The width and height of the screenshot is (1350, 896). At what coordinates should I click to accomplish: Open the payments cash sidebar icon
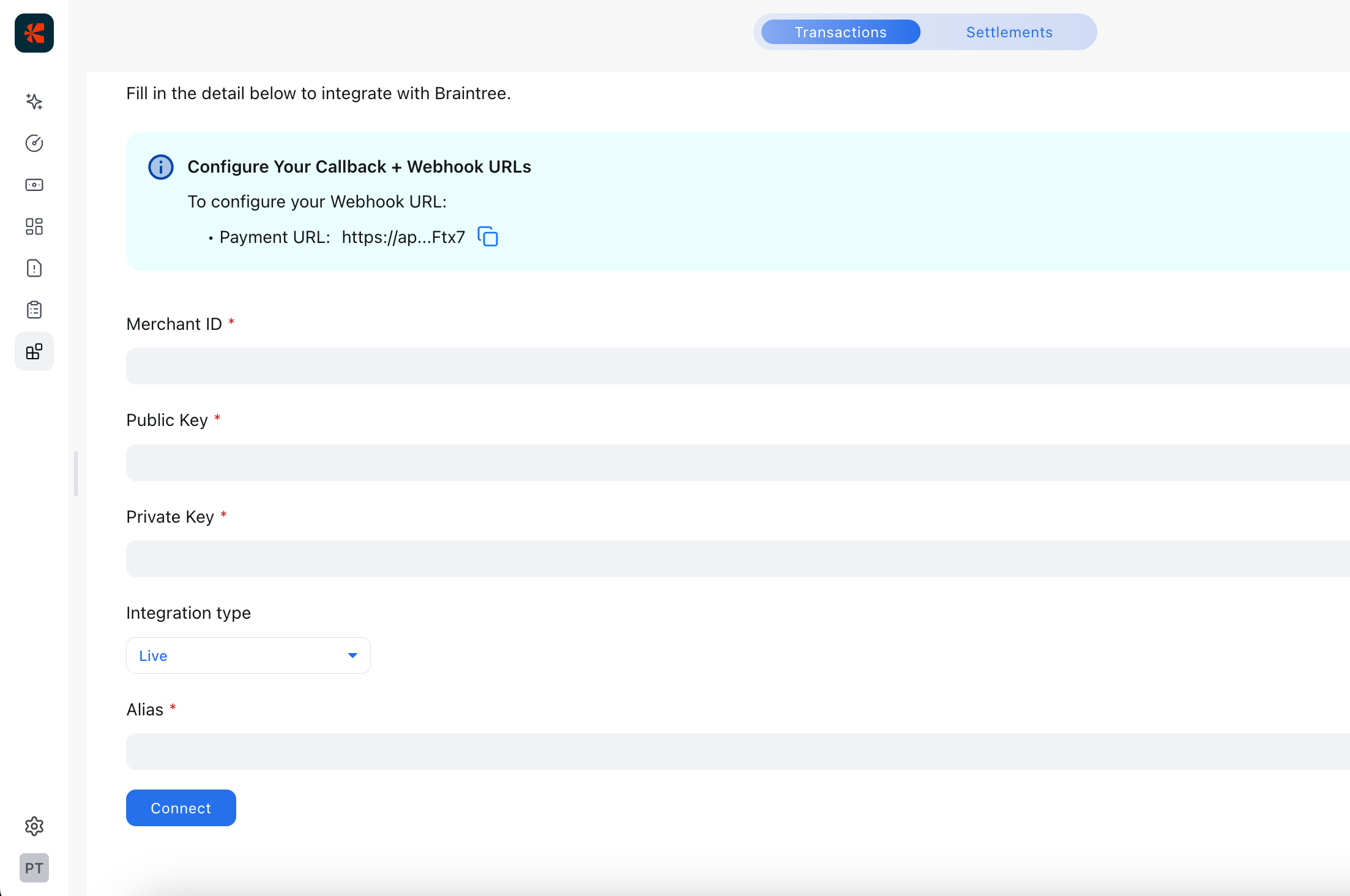coord(34,185)
